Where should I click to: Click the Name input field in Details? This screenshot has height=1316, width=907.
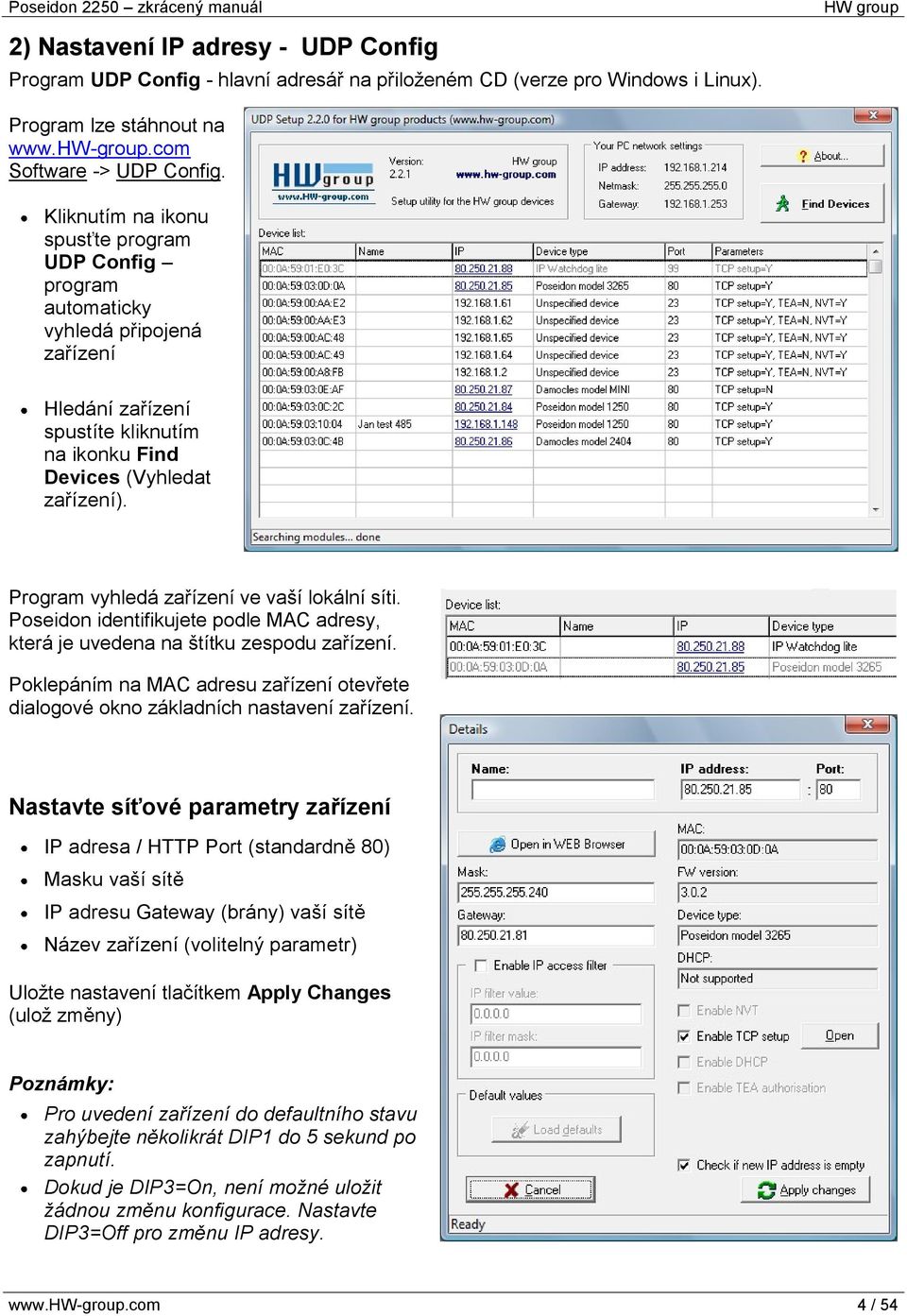[x=562, y=790]
